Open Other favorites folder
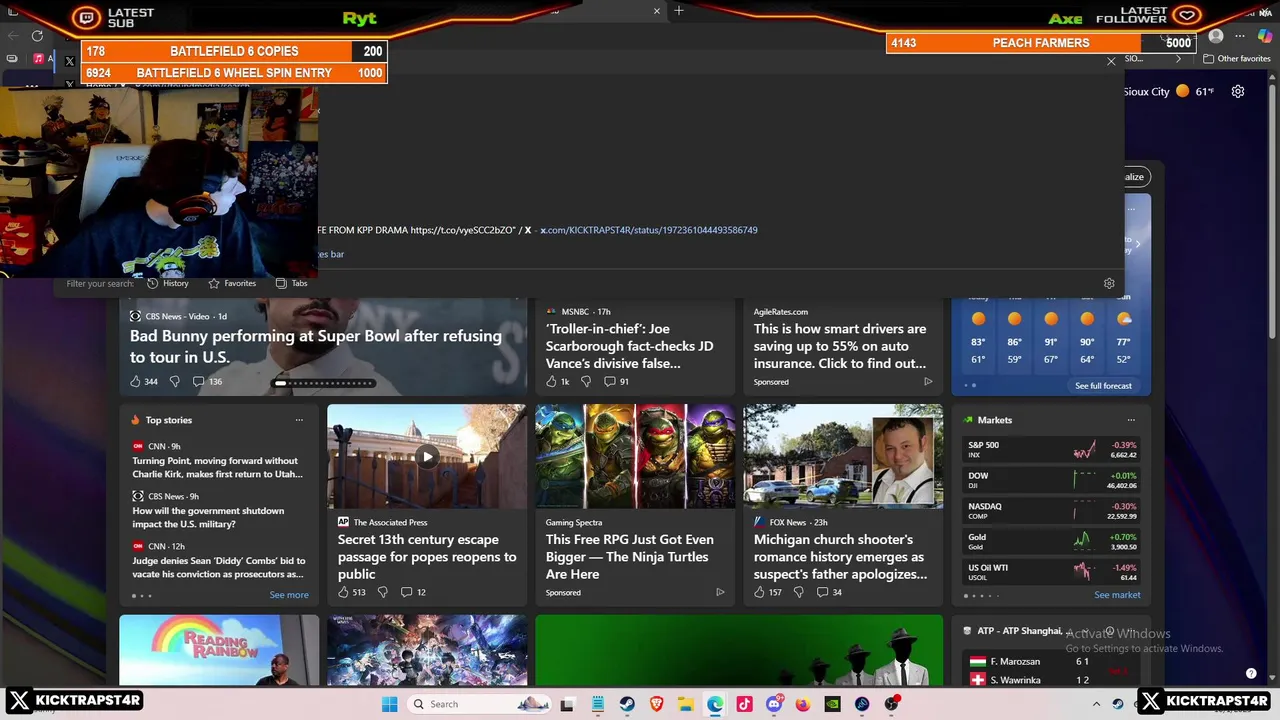 click(x=1237, y=59)
